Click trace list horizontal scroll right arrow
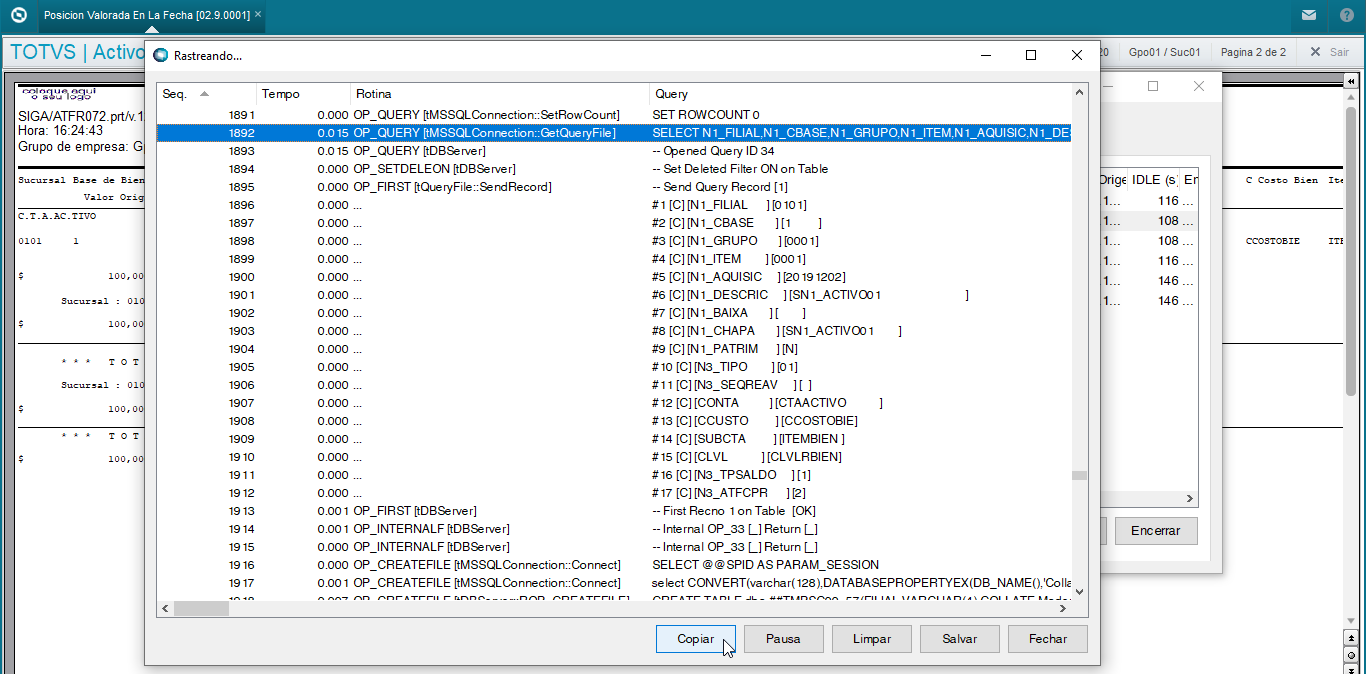Image resolution: width=1366 pixels, height=674 pixels. (1063, 608)
